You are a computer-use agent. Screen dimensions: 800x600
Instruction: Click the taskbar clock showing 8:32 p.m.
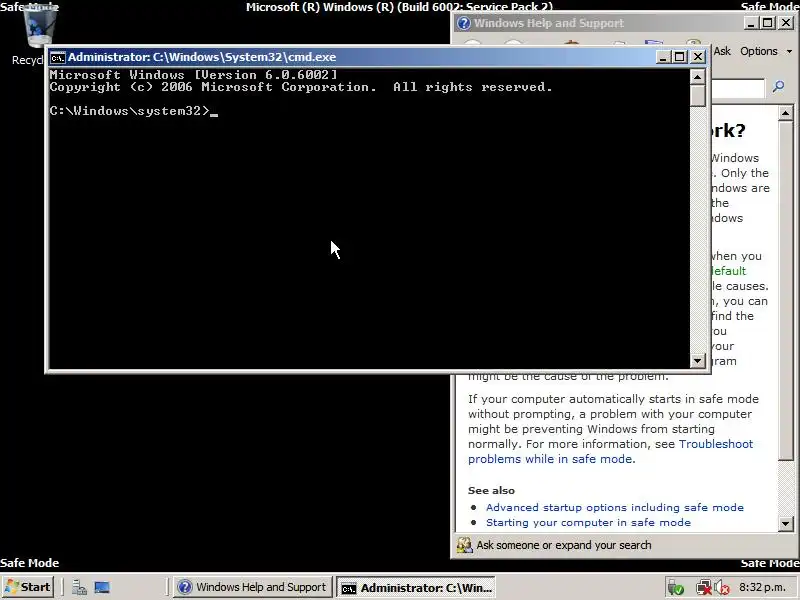click(x=762, y=588)
